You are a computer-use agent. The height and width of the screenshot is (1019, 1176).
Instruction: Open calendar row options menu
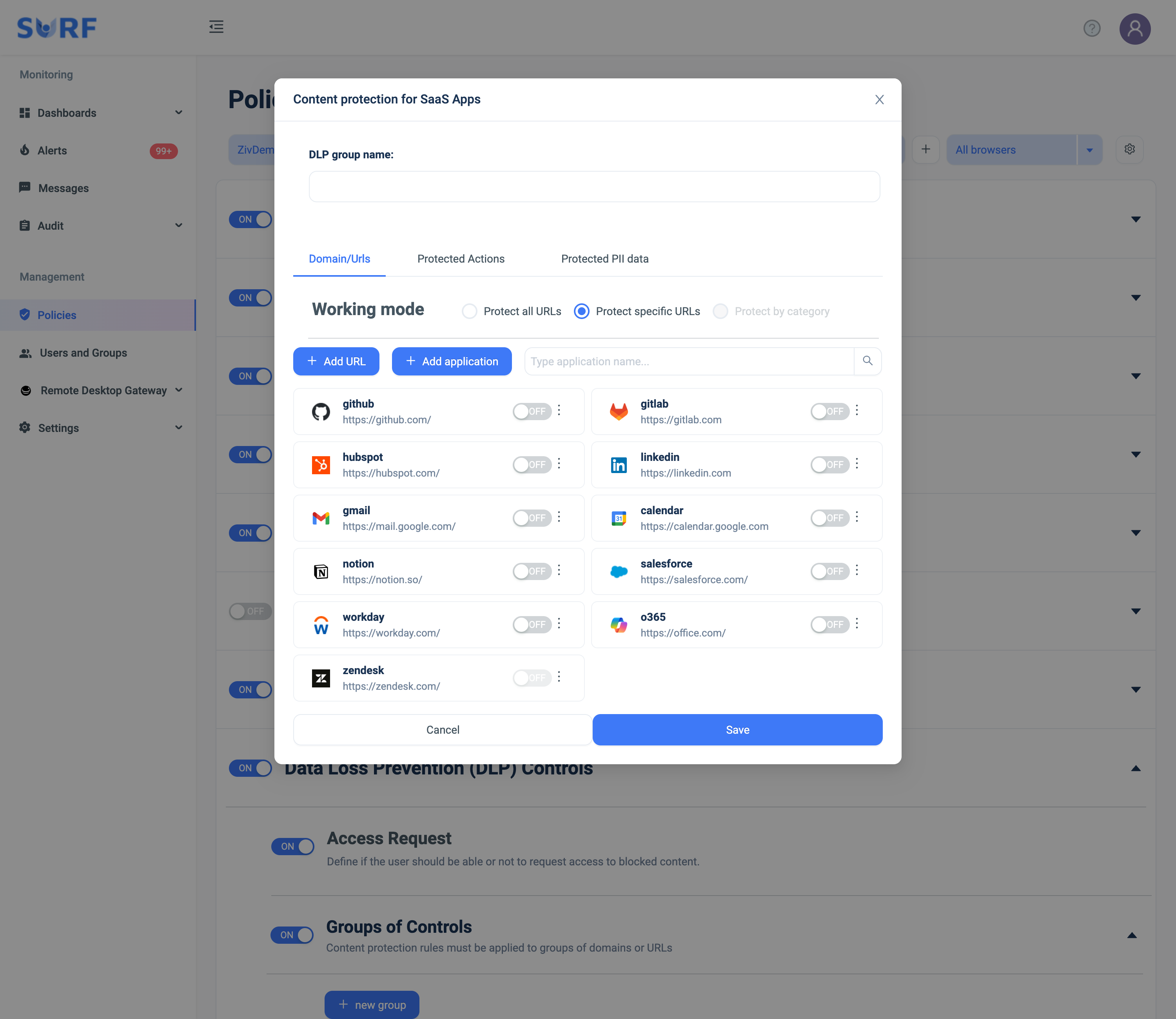857,517
